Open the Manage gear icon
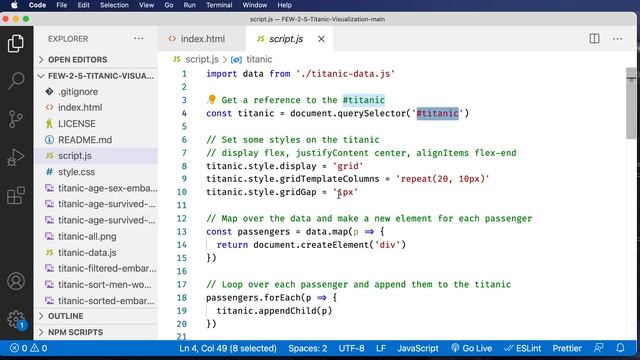Viewport: 640px width, 360px height. (16, 319)
